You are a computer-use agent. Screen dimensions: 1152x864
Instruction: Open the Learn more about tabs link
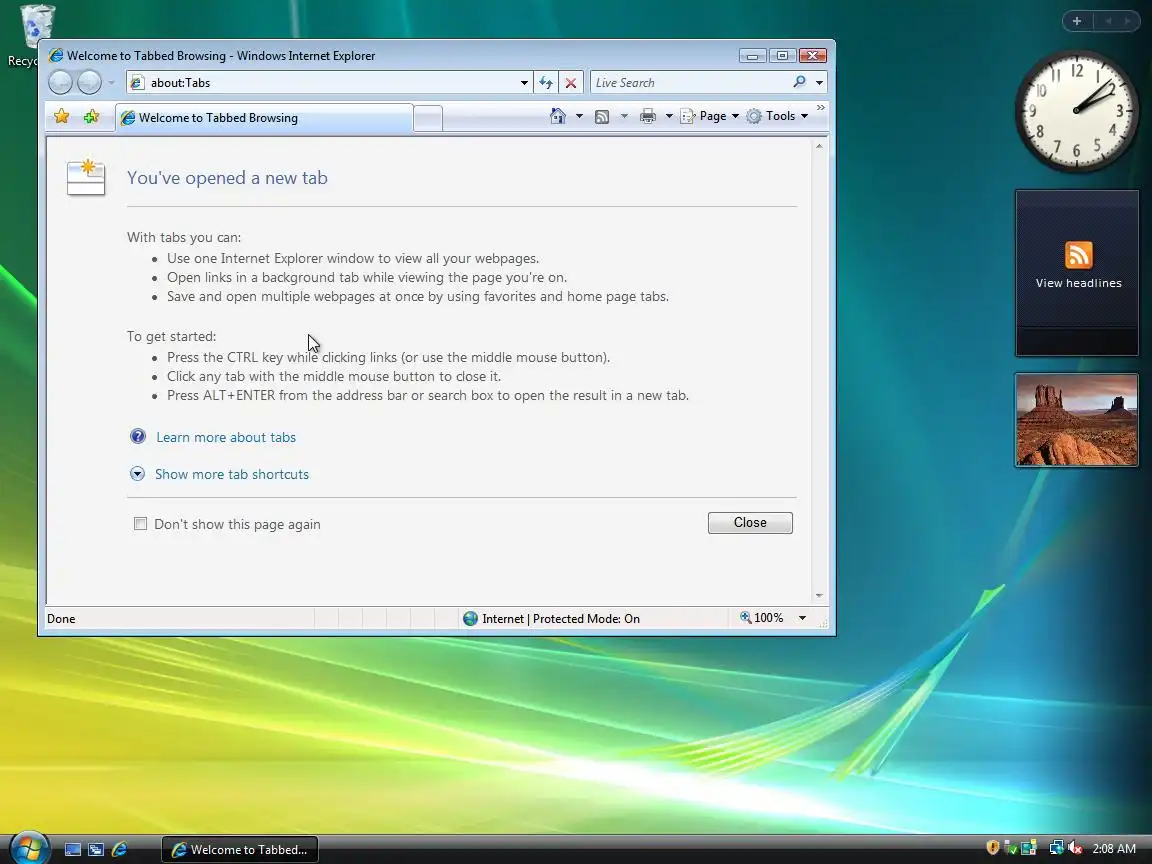(x=226, y=437)
